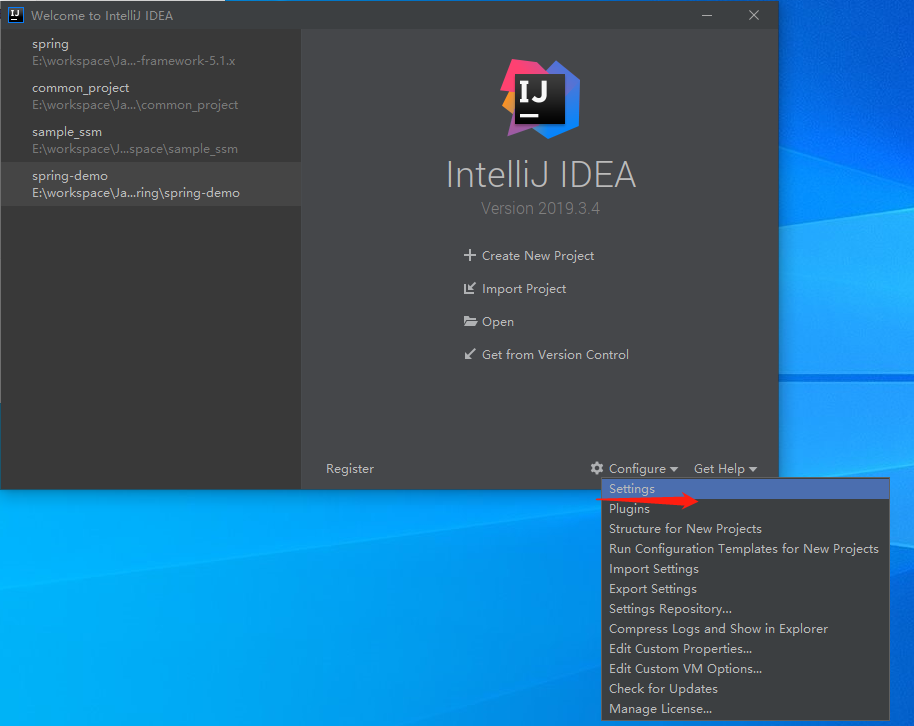Image resolution: width=914 pixels, height=726 pixels.
Task: Click the Register link
Action: 350,469
